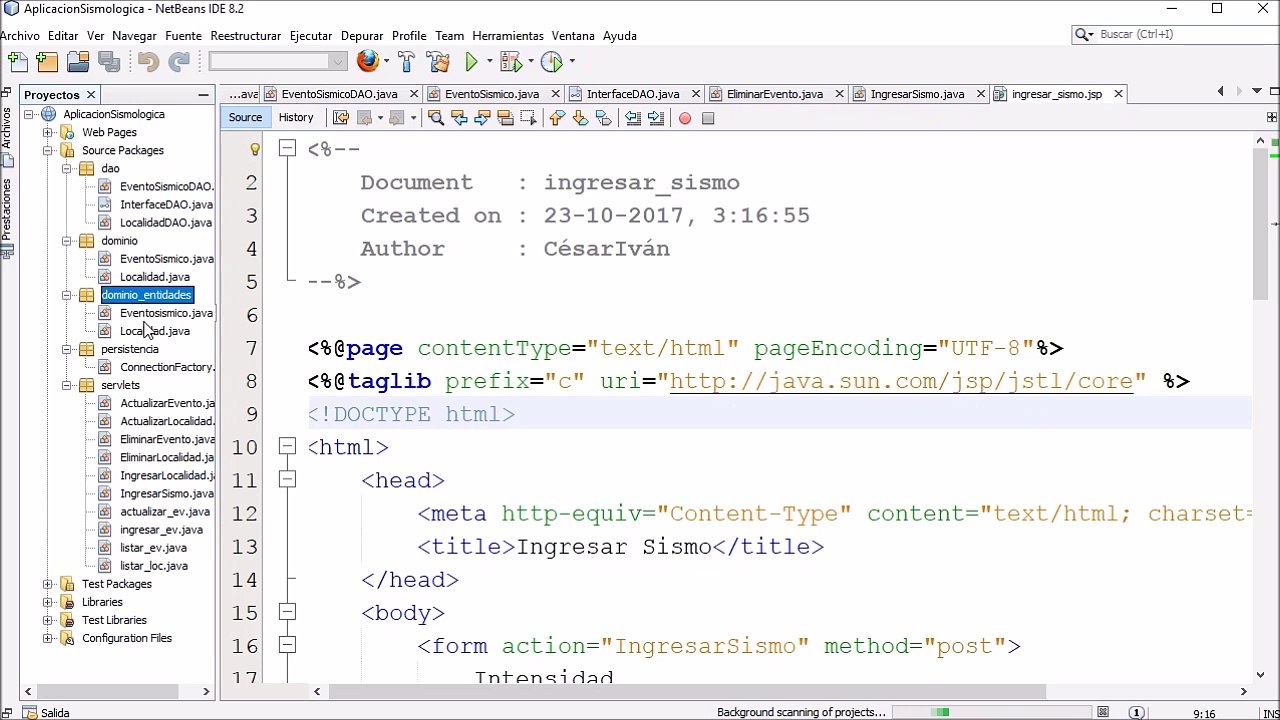This screenshot has height=720, width=1280.
Task: Collapse the servlets package node
Action: [x=66, y=385]
